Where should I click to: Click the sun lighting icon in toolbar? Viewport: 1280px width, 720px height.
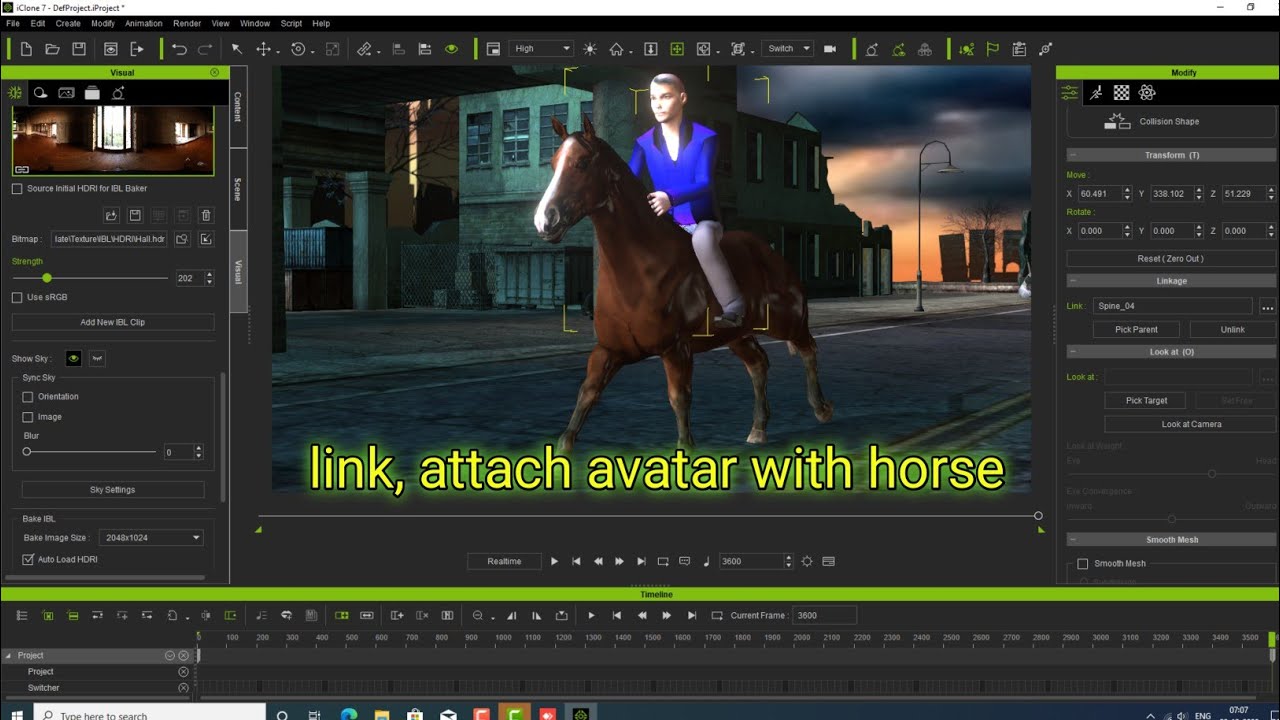(x=590, y=49)
